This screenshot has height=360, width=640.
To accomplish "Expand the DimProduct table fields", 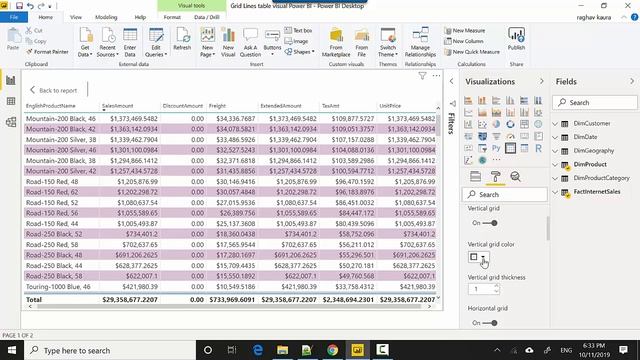I will click(x=555, y=164).
